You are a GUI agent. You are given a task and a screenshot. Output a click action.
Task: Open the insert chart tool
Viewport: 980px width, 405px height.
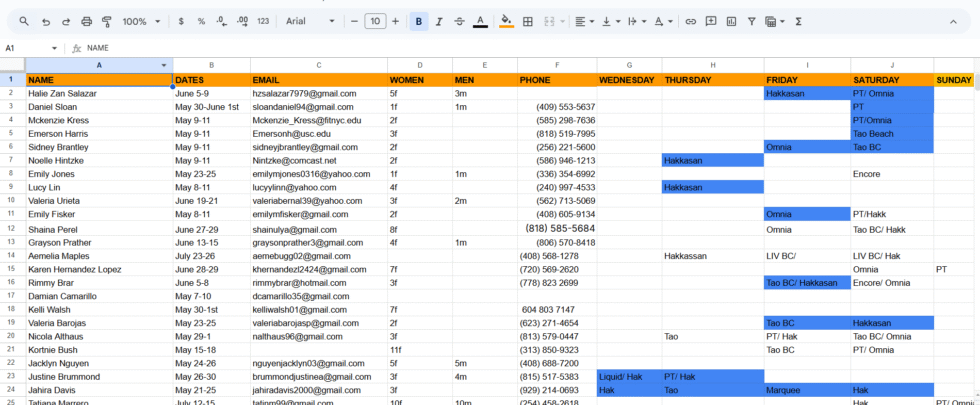click(732, 21)
